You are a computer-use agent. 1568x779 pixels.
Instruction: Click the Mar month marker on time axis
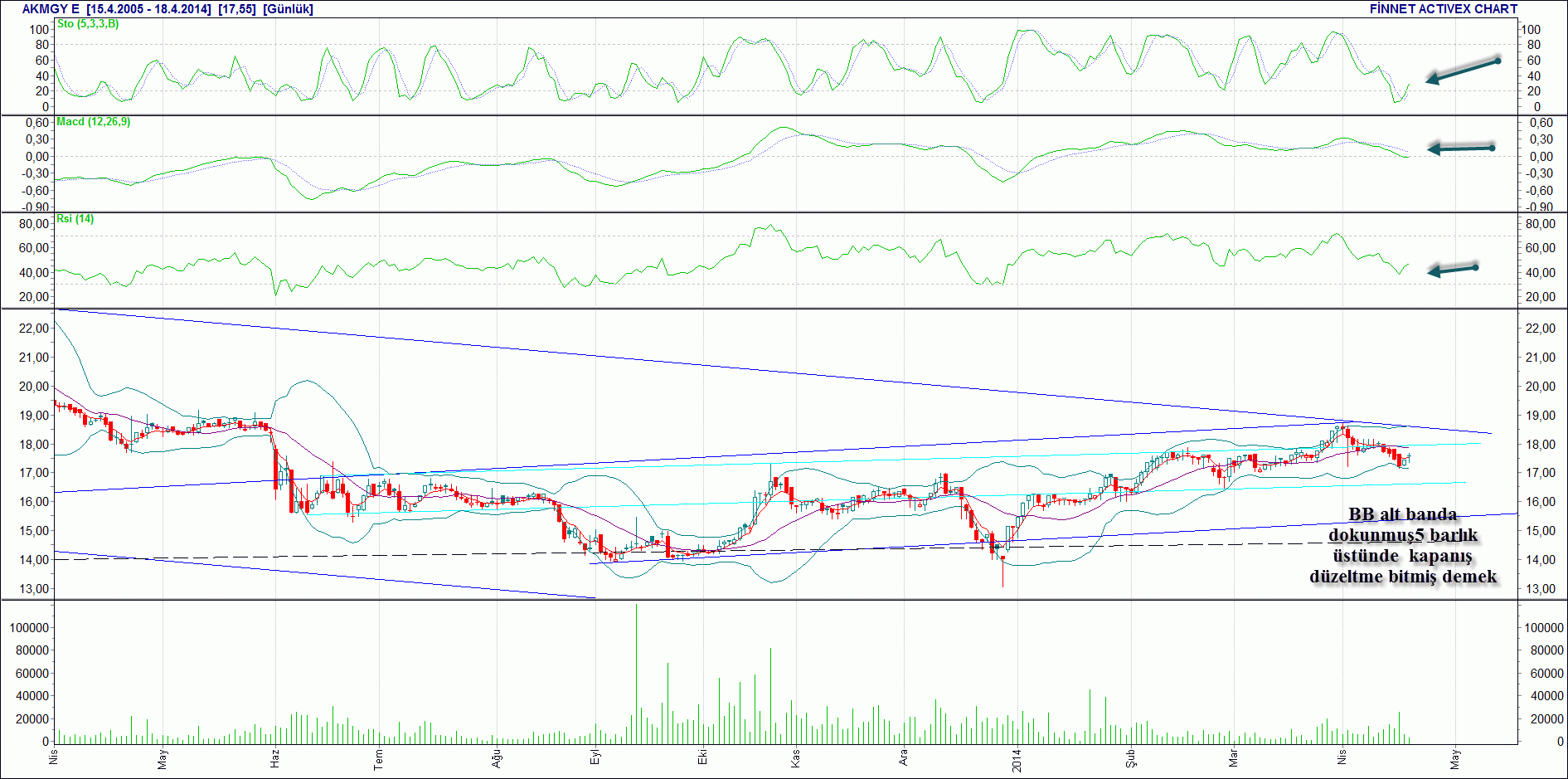1233,758
